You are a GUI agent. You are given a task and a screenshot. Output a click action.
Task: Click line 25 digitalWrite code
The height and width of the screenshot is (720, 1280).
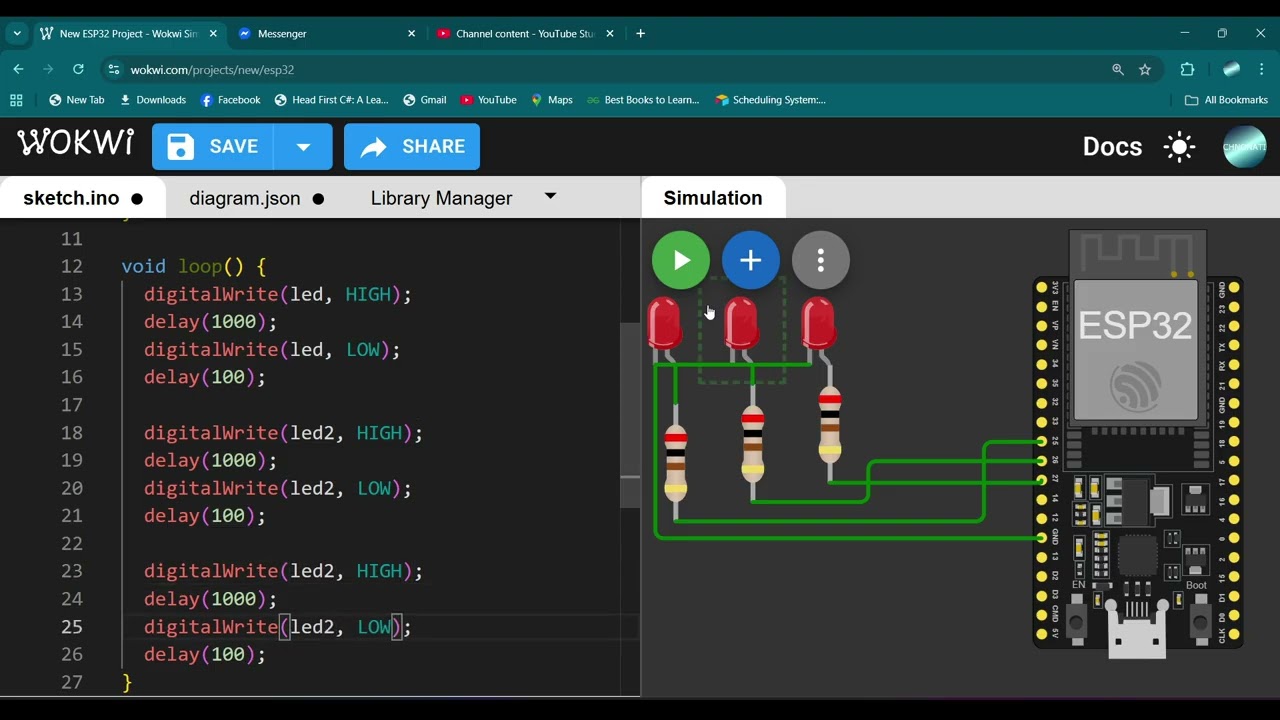coord(277,627)
